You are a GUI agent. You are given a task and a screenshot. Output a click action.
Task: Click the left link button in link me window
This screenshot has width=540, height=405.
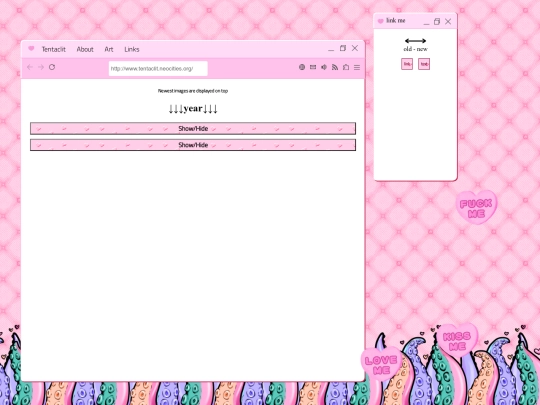tap(407, 64)
